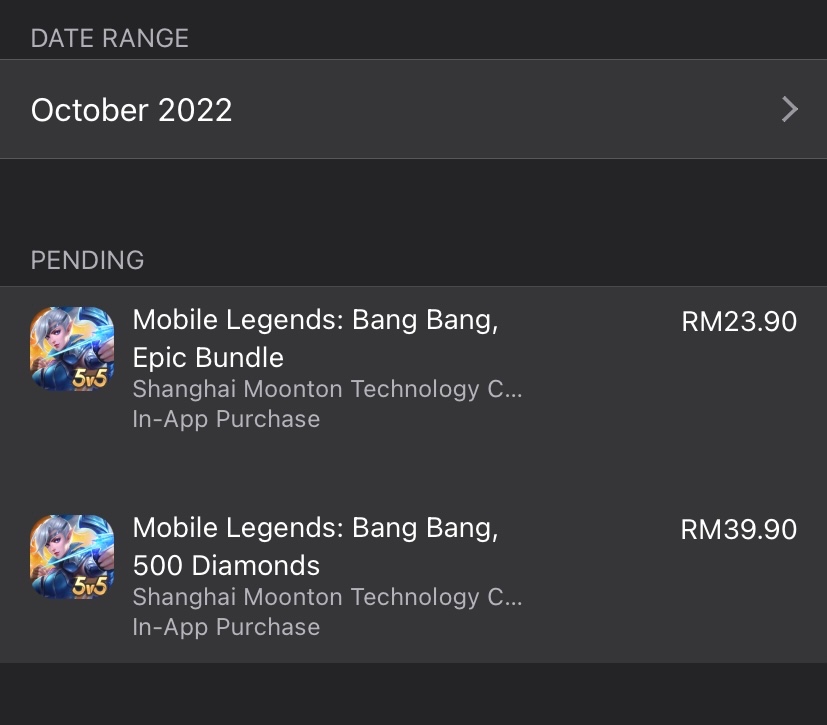This screenshot has height=725, width=827.
Task: Click the RM23.90 price
Action: 739,322
